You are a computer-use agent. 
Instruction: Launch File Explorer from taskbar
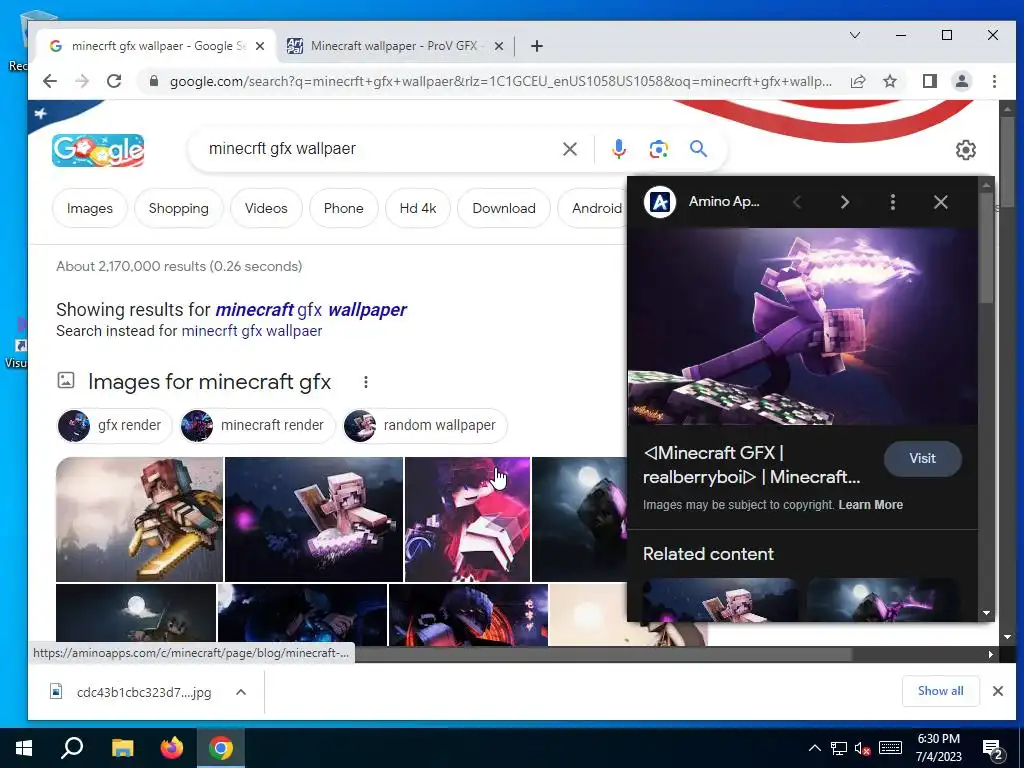coord(122,748)
